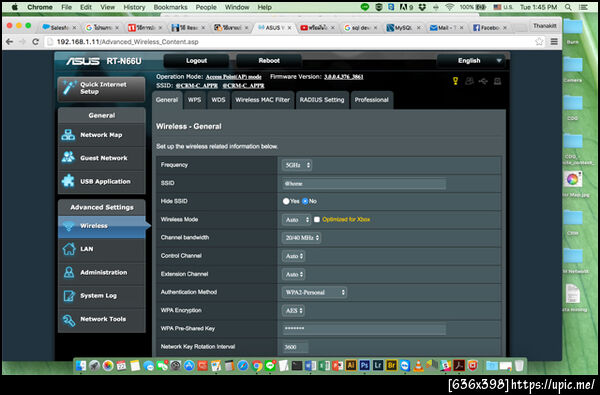Open the App Store from the Dock
Screen dimensions: 600x395
coord(189,366)
